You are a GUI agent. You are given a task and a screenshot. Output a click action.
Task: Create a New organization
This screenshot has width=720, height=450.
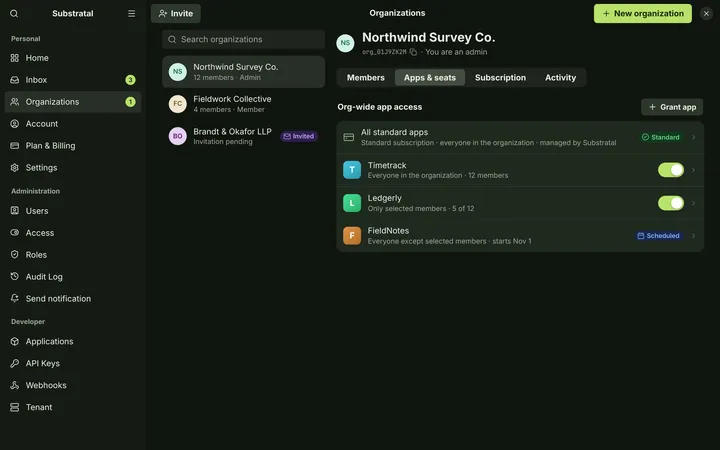tap(643, 14)
